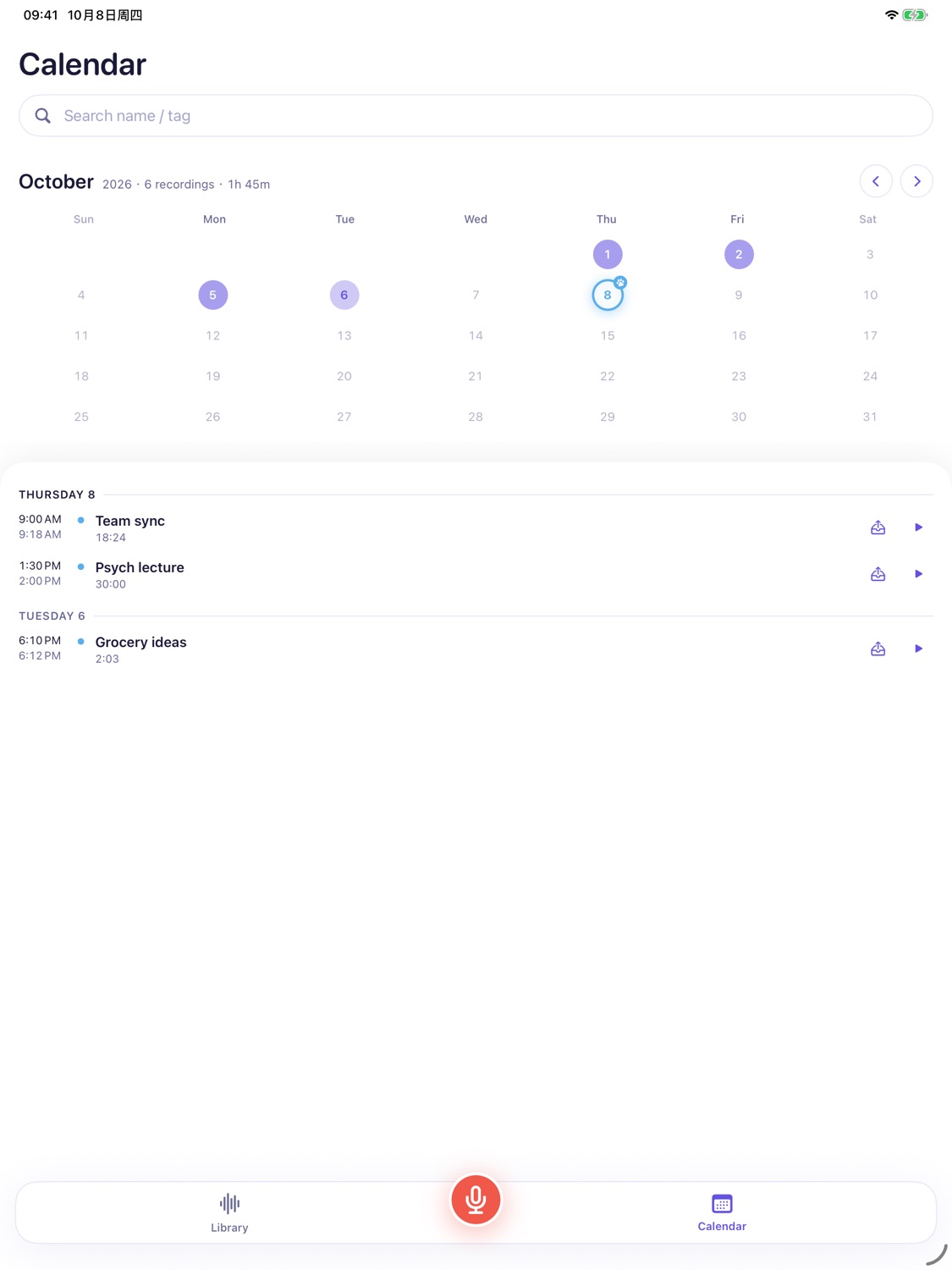Select October 6 on the calendar
Image resolution: width=952 pixels, height=1270 pixels.
[344, 295]
